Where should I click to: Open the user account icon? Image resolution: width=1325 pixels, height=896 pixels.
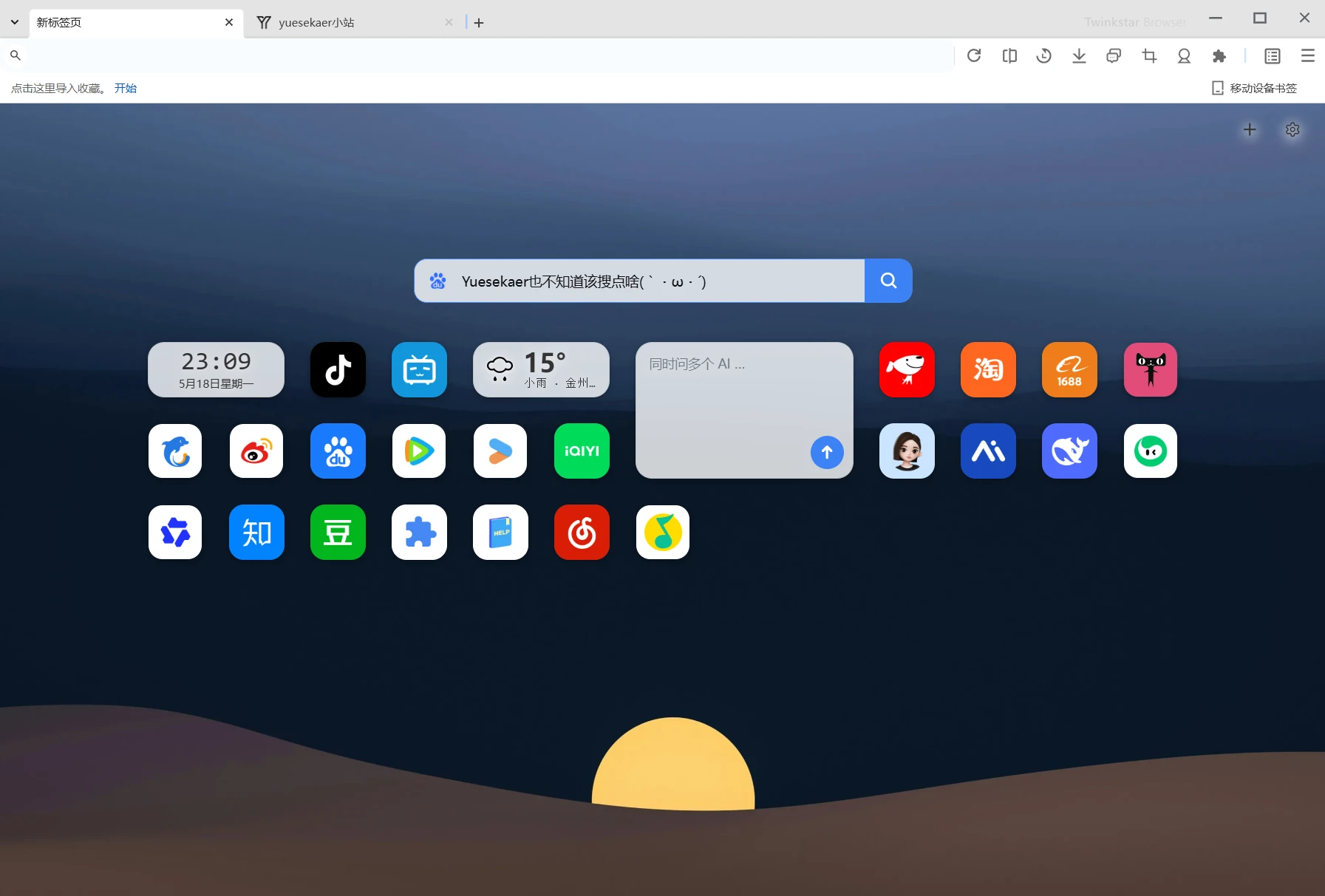(x=1184, y=55)
